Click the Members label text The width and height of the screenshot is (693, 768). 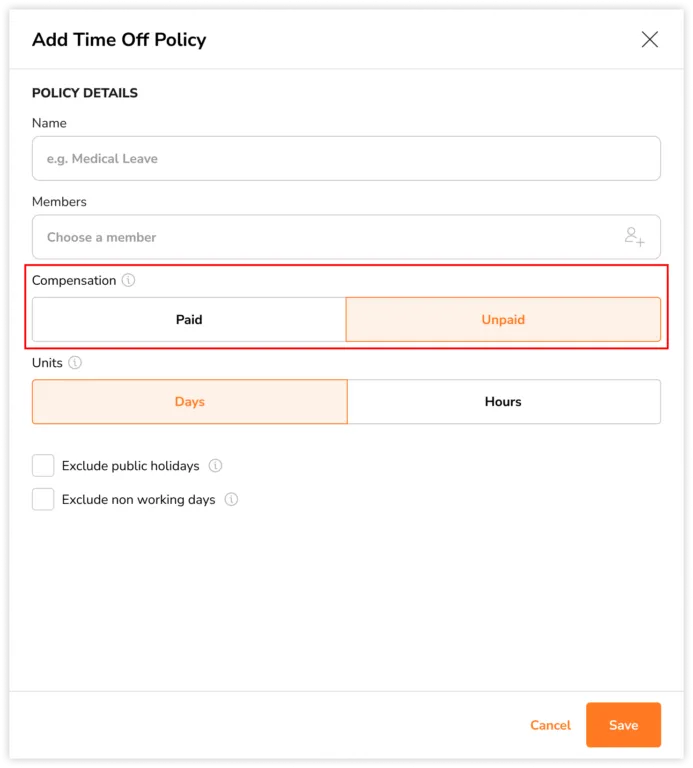(x=59, y=202)
